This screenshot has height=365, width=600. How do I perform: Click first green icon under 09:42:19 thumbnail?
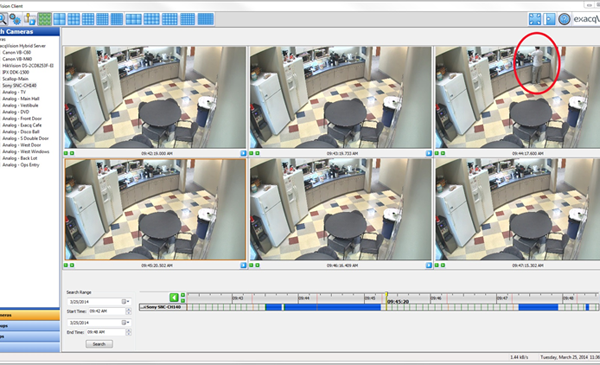66,153
